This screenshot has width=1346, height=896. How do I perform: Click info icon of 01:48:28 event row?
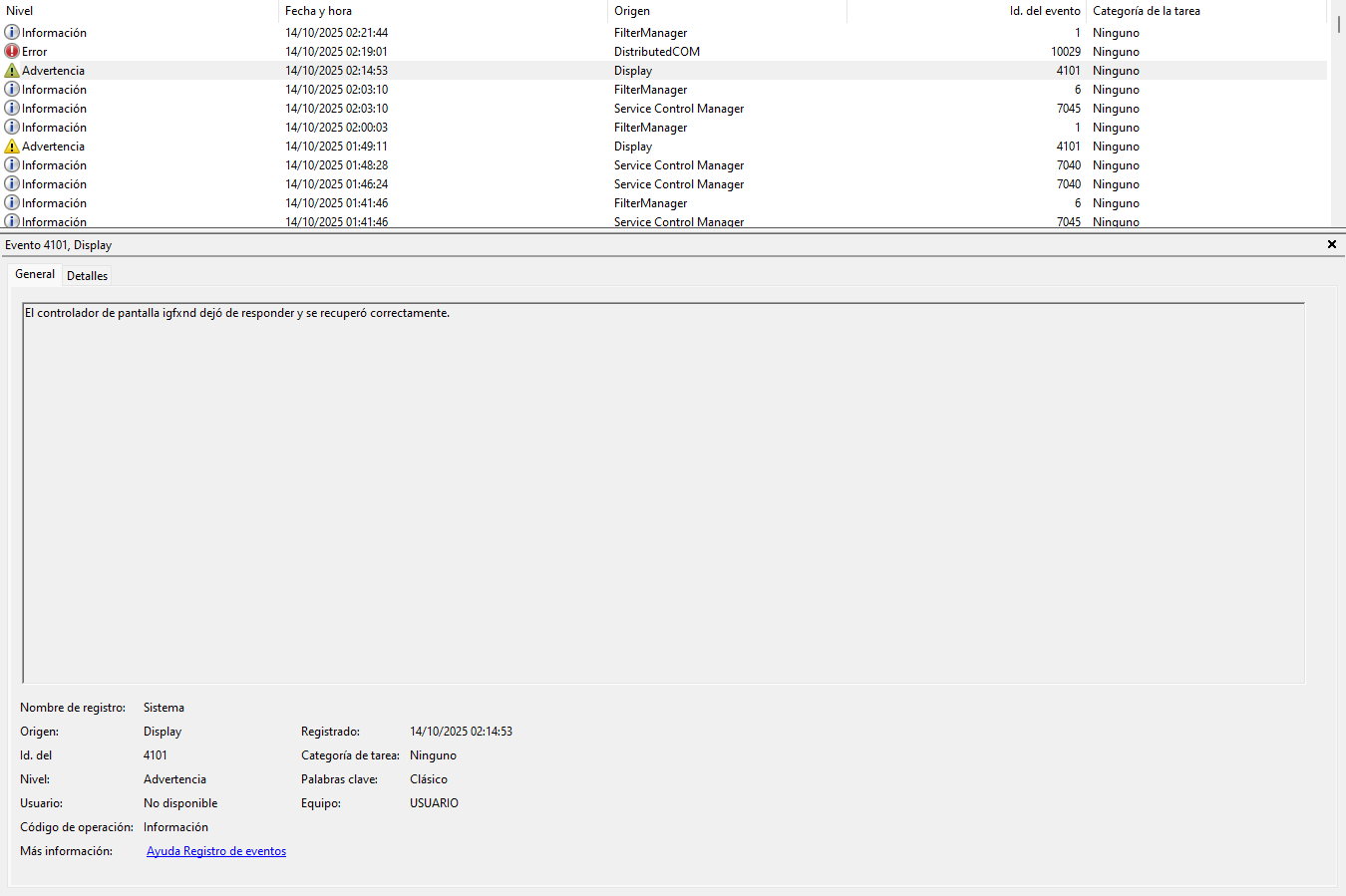pyautogui.click(x=12, y=165)
